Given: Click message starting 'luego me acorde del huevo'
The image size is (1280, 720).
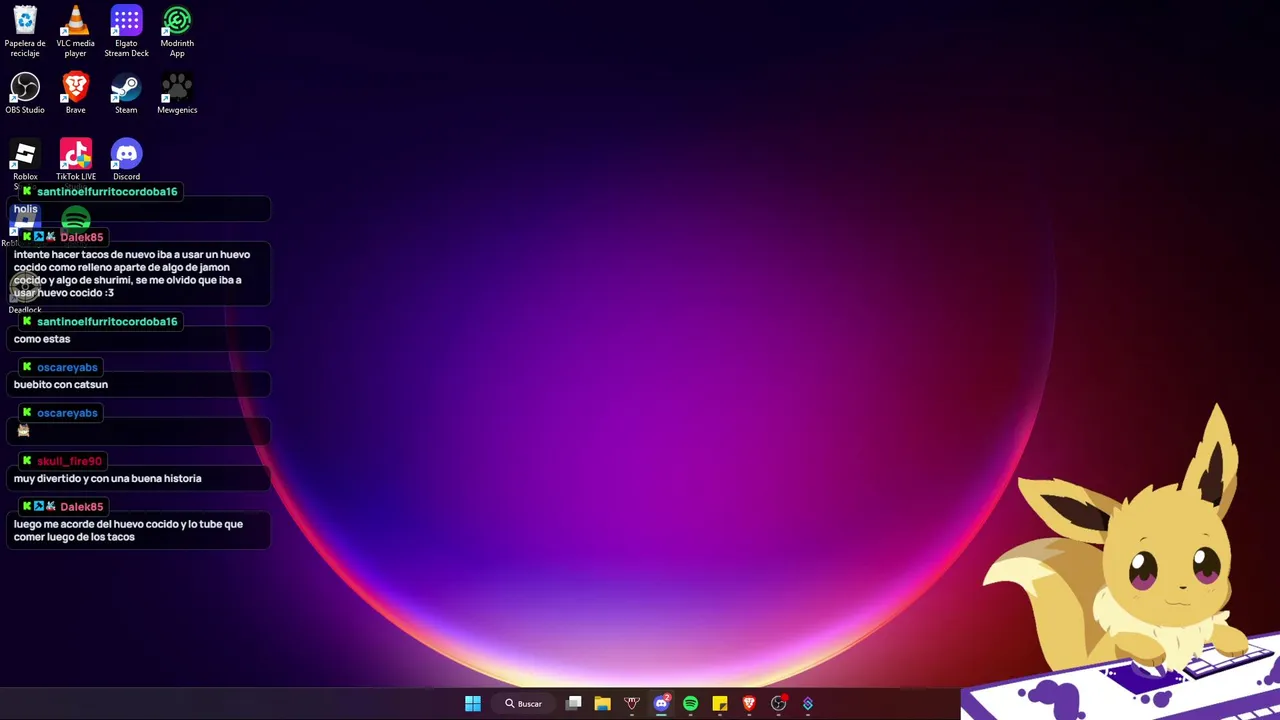Looking at the screenshot, I should (128, 530).
